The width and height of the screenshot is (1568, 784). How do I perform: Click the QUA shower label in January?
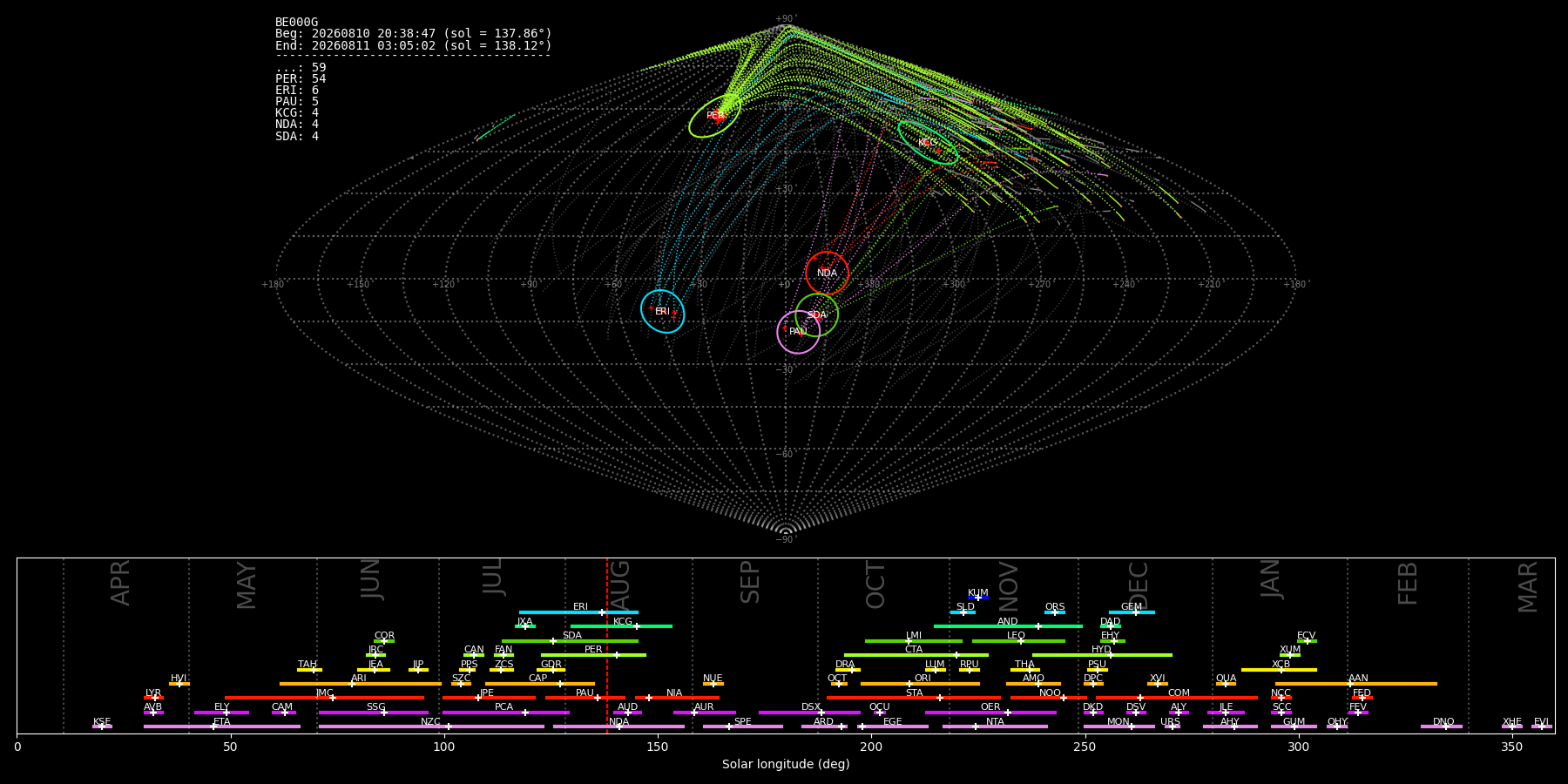click(x=1226, y=678)
